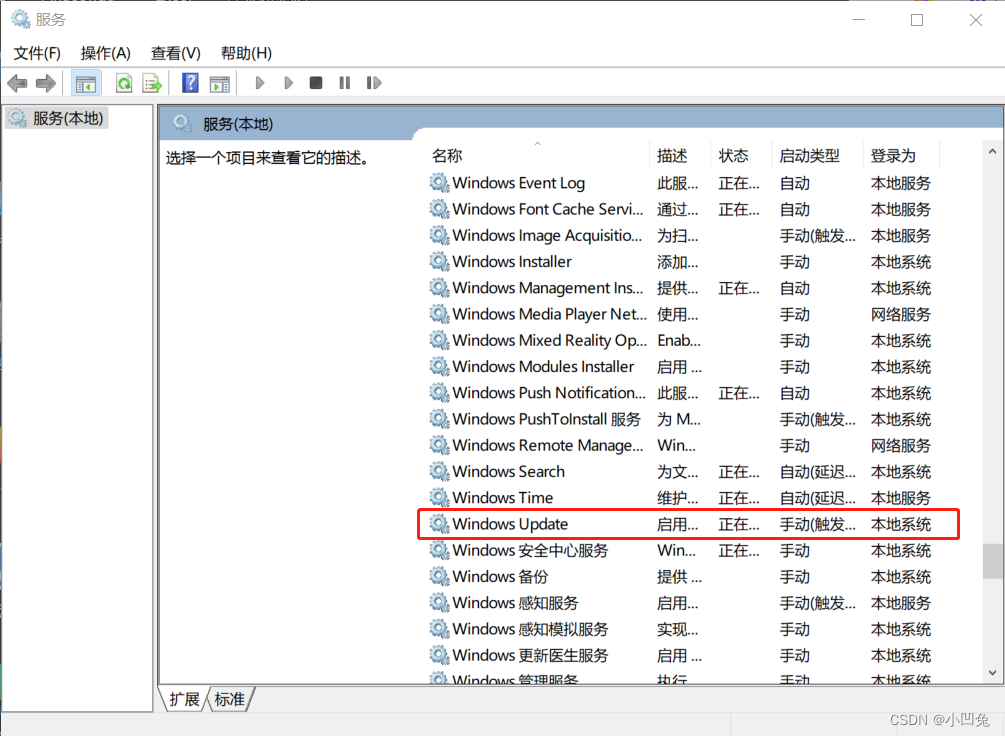This screenshot has width=1005, height=736.
Task: Open the 查看(V) menu
Action: pos(176,53)
